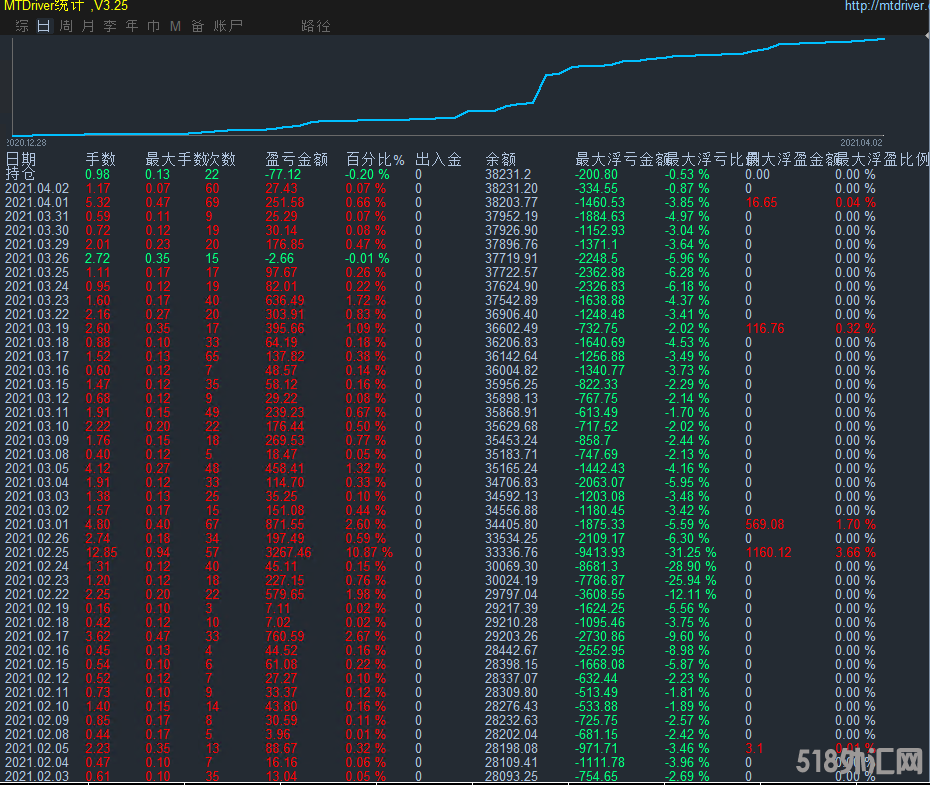Click profit value 636.49
Viewport: 930px width, 785px height.
285,300
